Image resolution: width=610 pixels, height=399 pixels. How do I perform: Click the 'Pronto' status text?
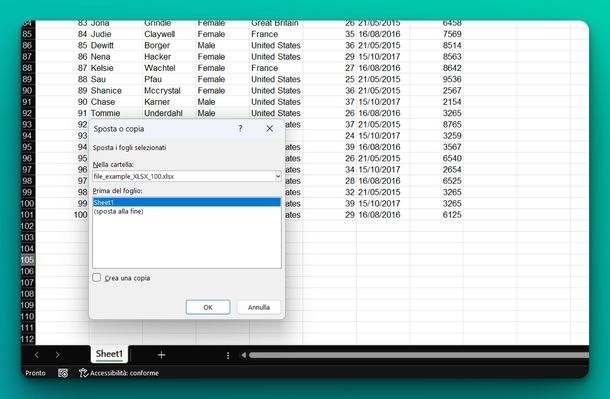pyautogui.click(x=35, y=373)
